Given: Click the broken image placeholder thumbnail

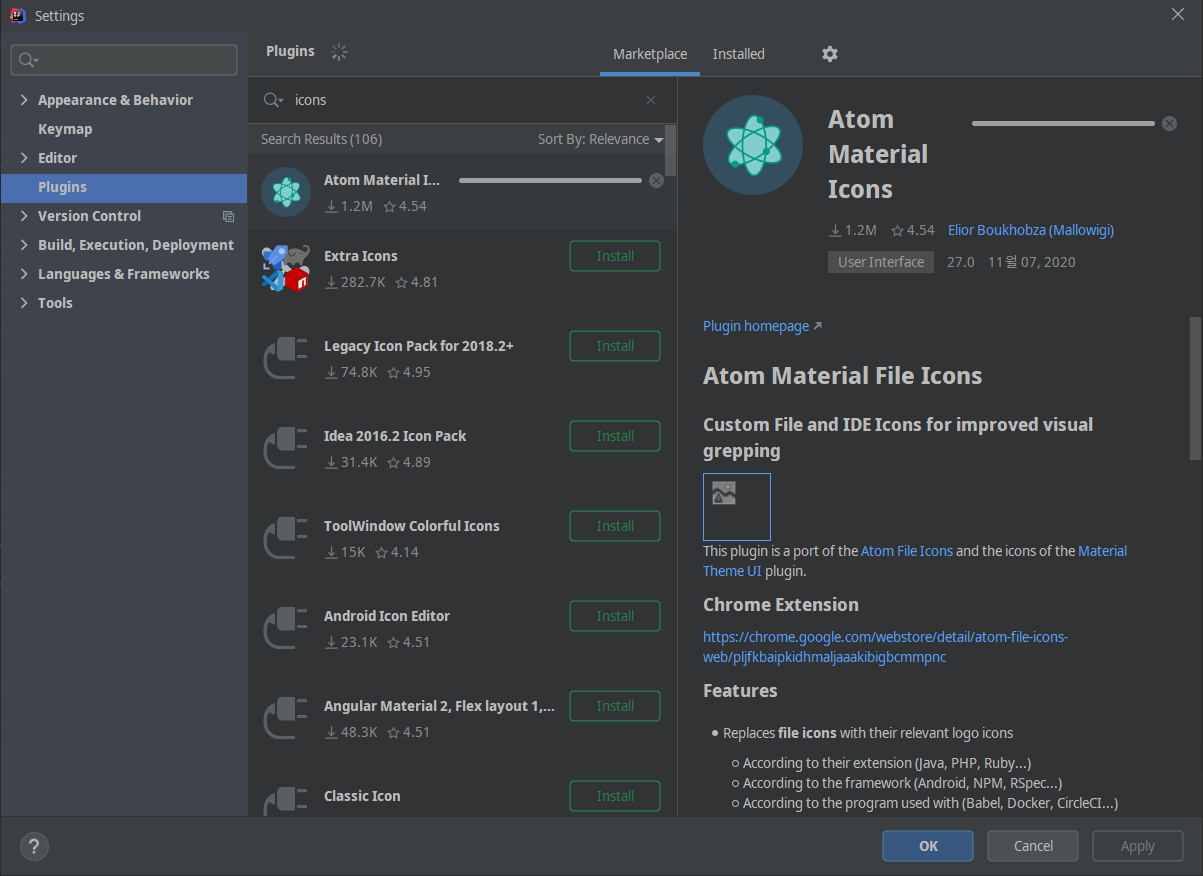Looking at the screenshot, I should point(737,507).
